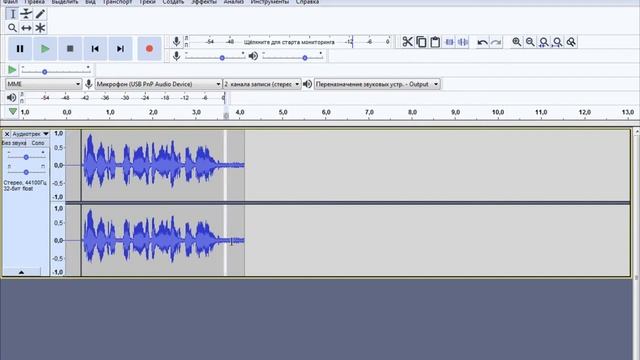Fit the whole project in the window
The height and width of the screenshot is (360, 640).
click(558, 42)
